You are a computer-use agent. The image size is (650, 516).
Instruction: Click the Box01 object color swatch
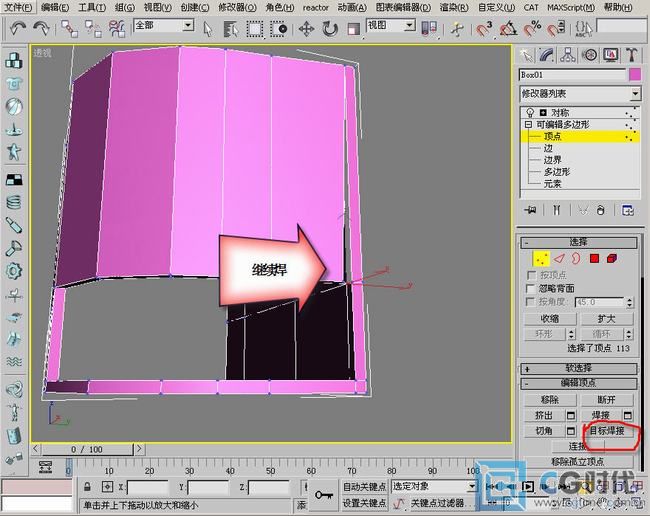635,75
